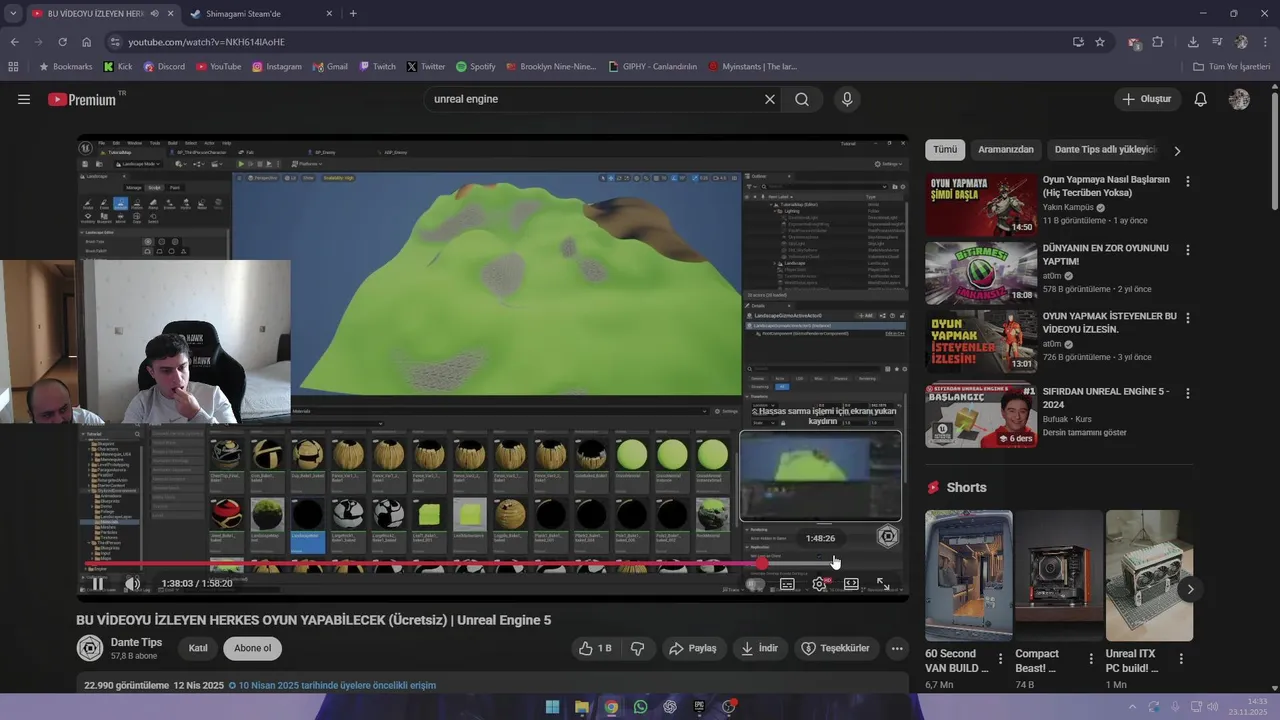Open Spotify bookmark
This screenshot has height=720, width=1280.
pyautogui.click(x=475, y=67)
